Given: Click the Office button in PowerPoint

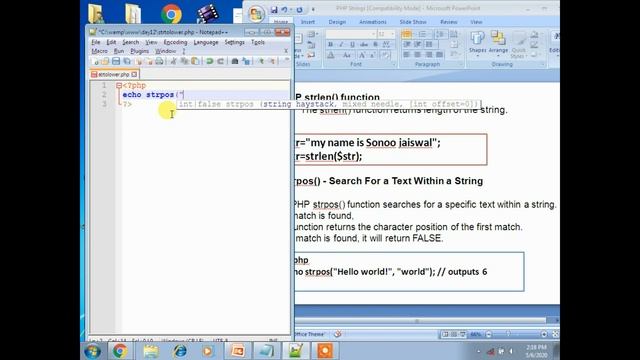Looking at the screenshot, I should coord(256,14).
